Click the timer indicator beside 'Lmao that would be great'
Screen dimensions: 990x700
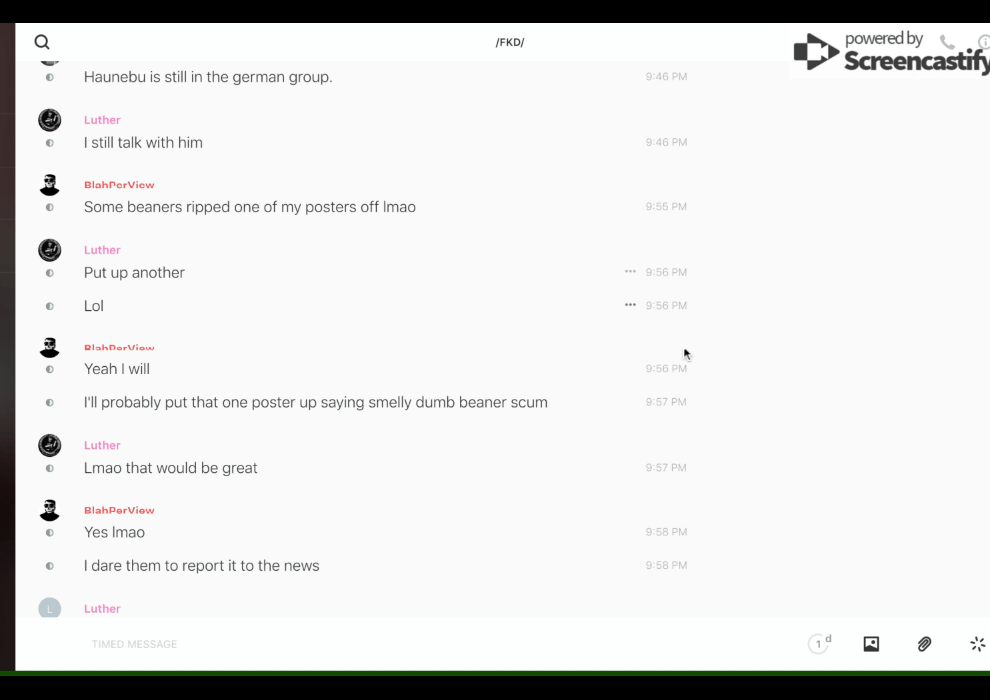click(x=50, y=468)
